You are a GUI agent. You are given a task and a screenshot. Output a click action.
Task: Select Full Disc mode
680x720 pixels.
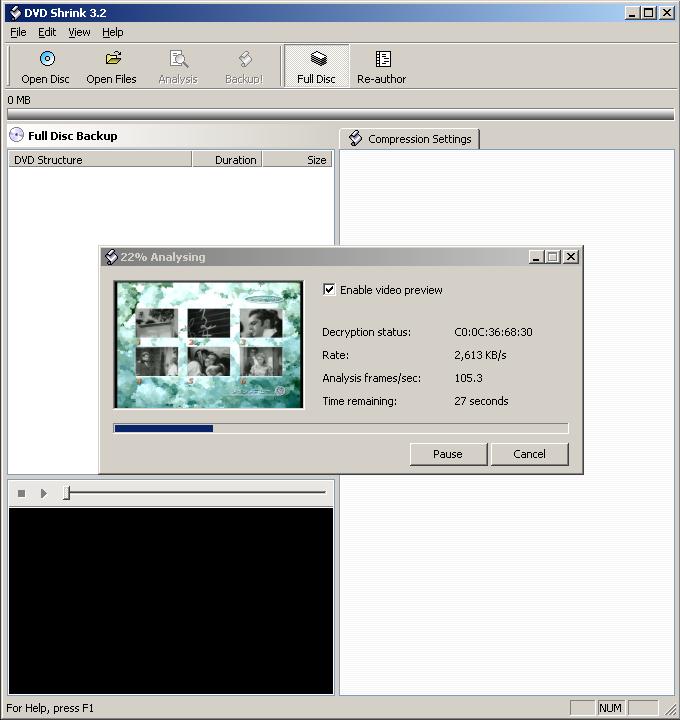pos(316,66)
